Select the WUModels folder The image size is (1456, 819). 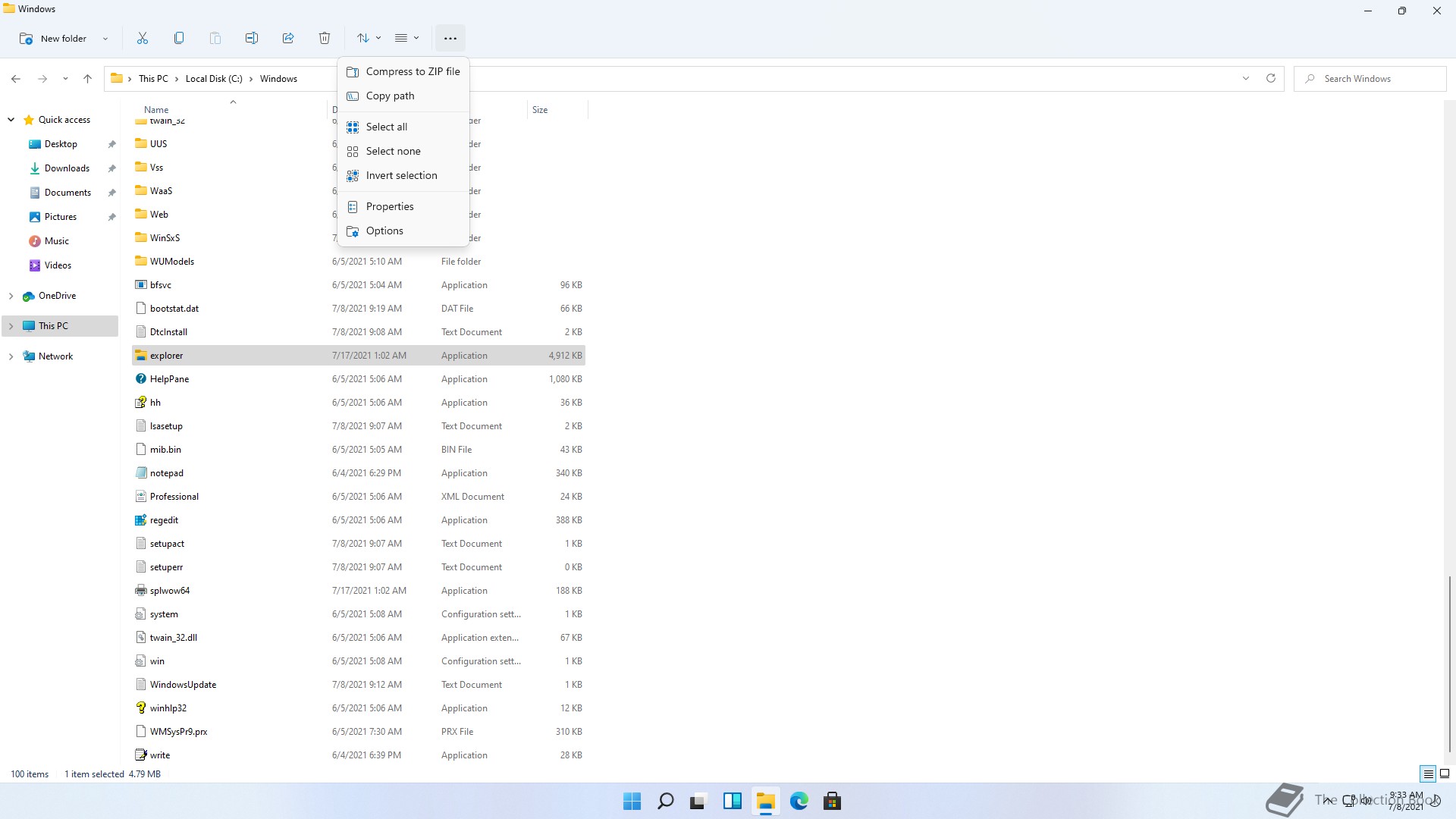tap(358, 262)
